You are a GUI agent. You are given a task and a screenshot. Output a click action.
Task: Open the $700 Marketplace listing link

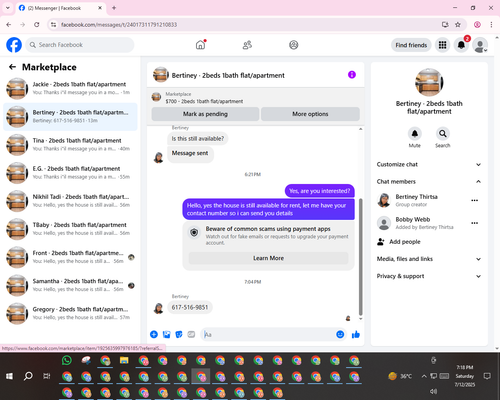(x=204, y=101)
